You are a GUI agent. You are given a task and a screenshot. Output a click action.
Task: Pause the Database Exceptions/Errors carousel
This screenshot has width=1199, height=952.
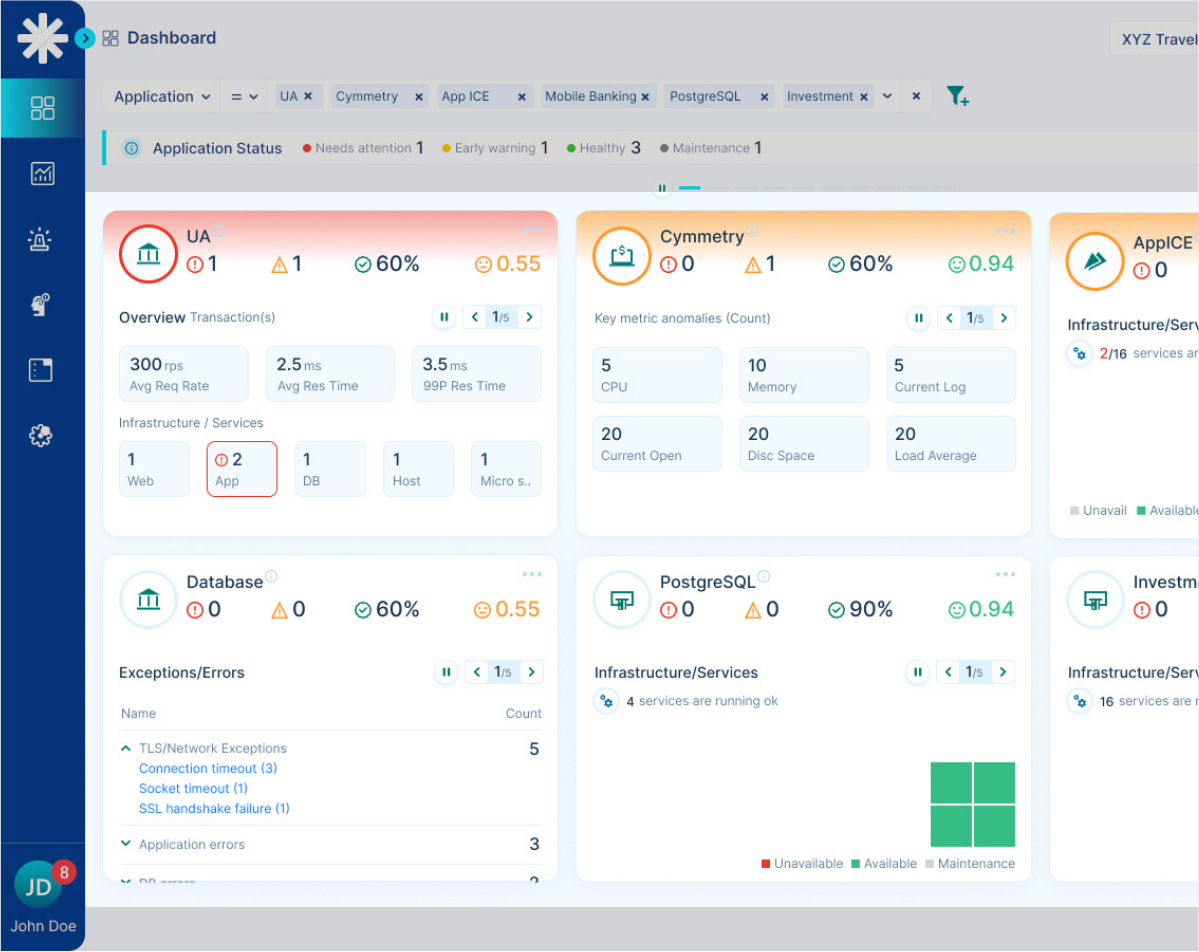click(x=446, y=673)
